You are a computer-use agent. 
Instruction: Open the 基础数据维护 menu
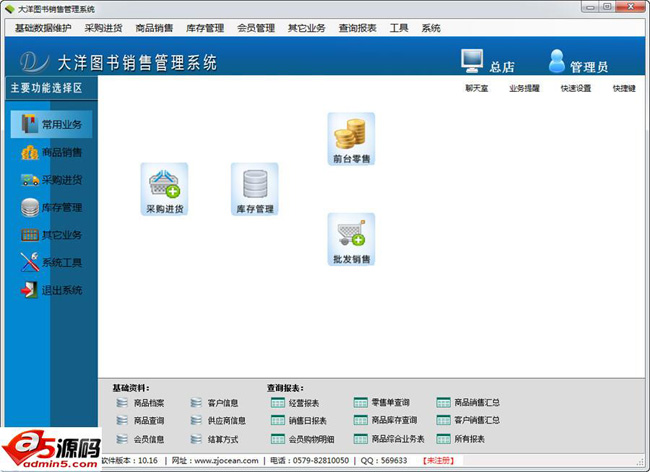pos(43,28)
